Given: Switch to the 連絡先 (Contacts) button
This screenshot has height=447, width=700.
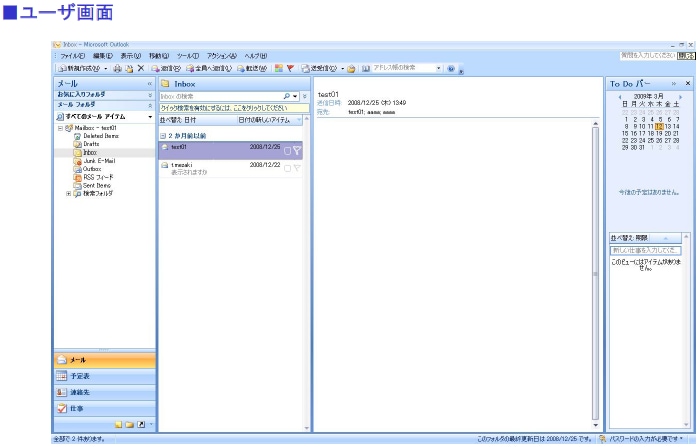Looking at the screenshot, I should coord(105,392).
